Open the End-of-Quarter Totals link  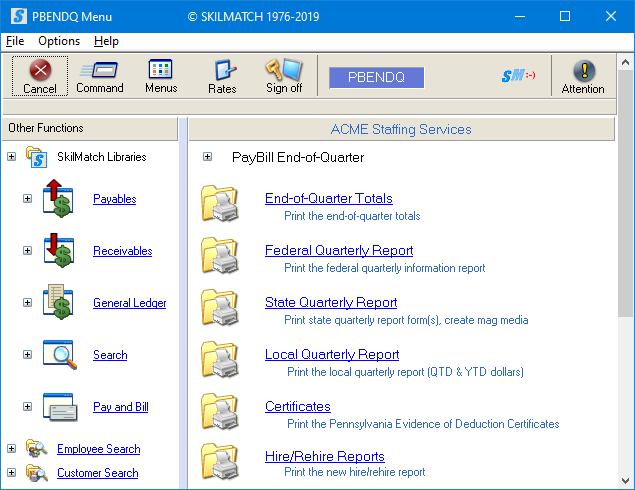click(x=328, y=198)
